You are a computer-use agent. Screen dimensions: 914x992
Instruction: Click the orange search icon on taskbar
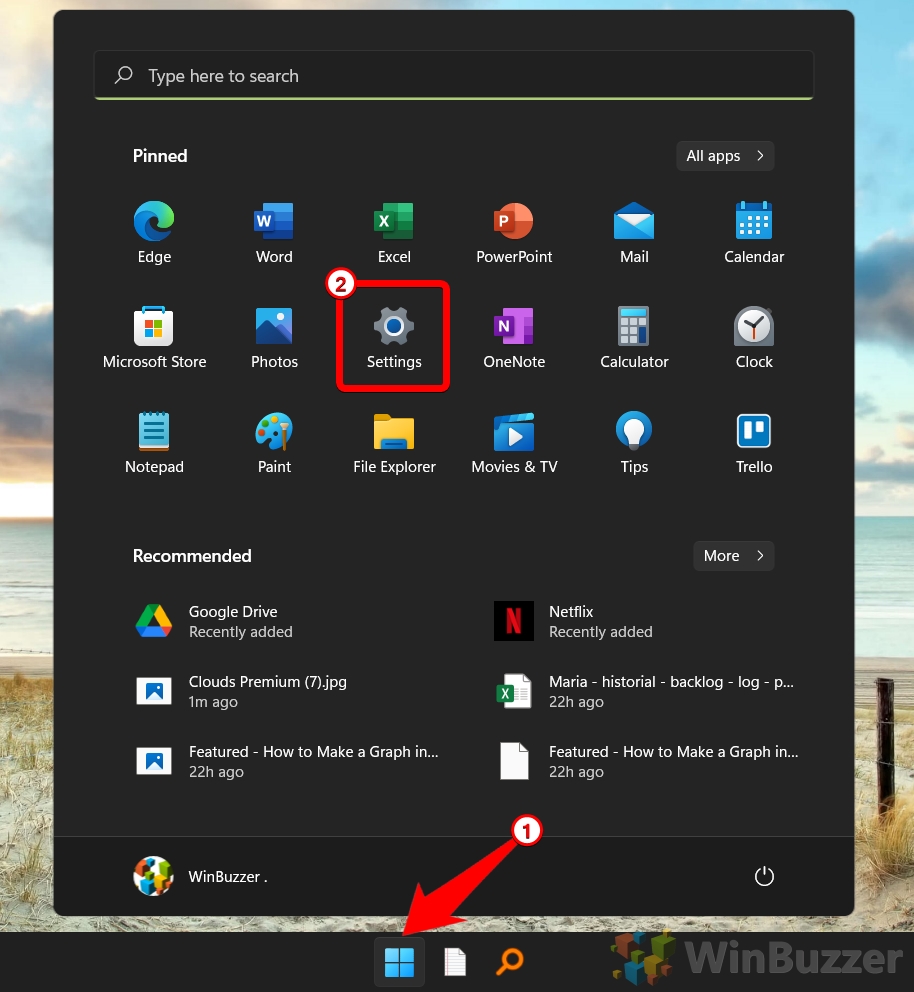pos(510,961)
